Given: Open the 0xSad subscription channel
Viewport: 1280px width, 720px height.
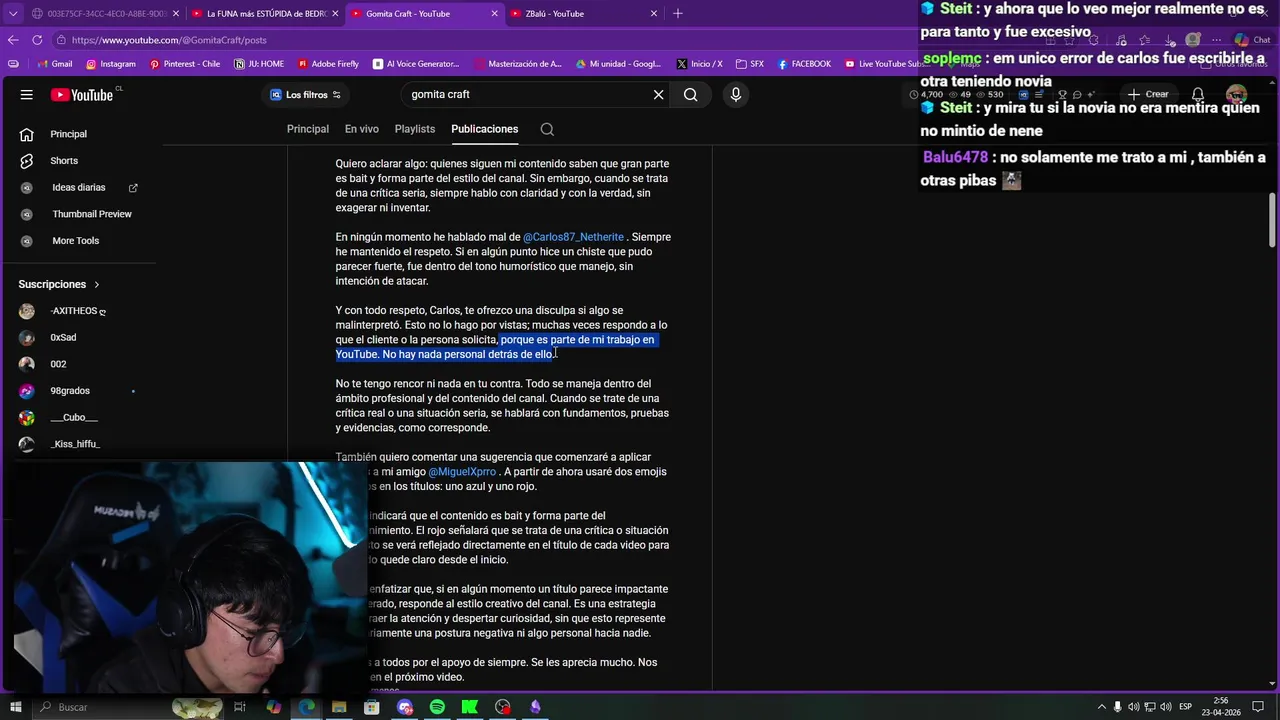Looking at the screenshot, I should [80, 337].
